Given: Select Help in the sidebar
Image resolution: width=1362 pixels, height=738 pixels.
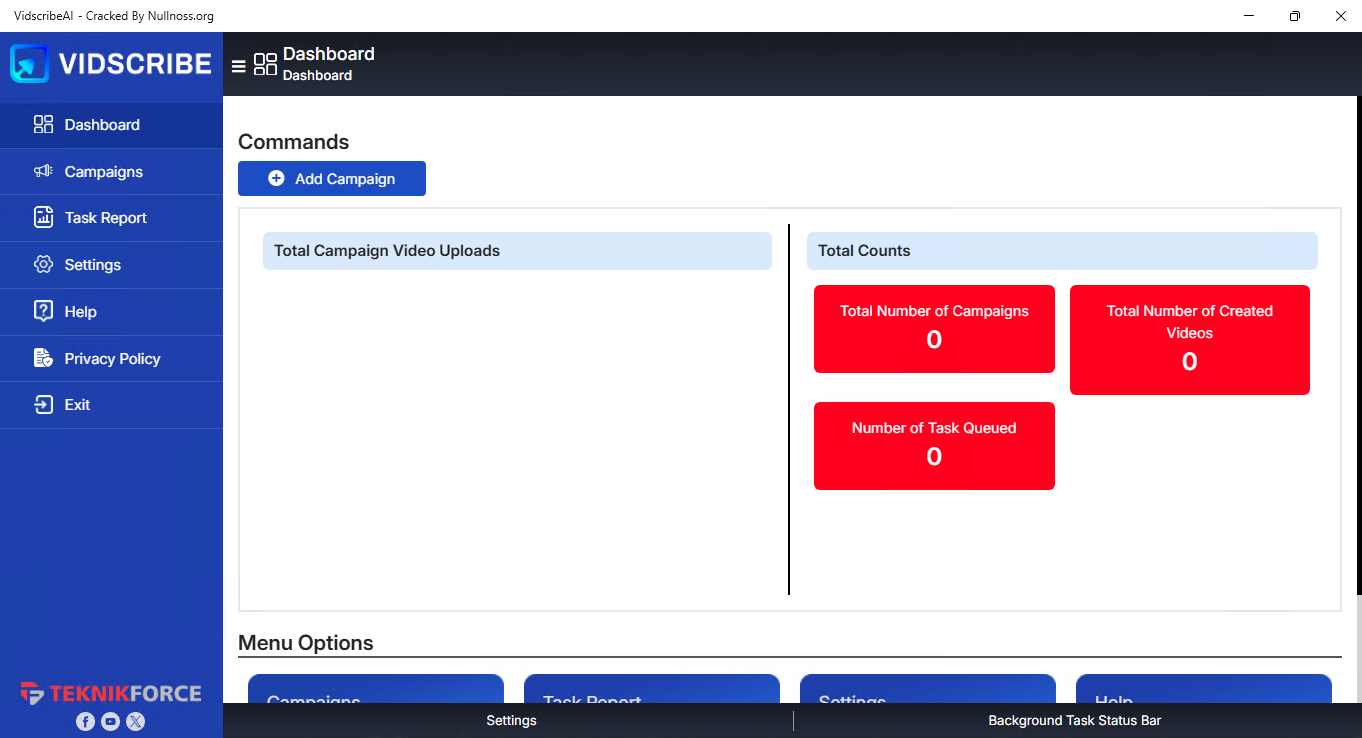Looking at the screenshot, I should coord(111,312).
